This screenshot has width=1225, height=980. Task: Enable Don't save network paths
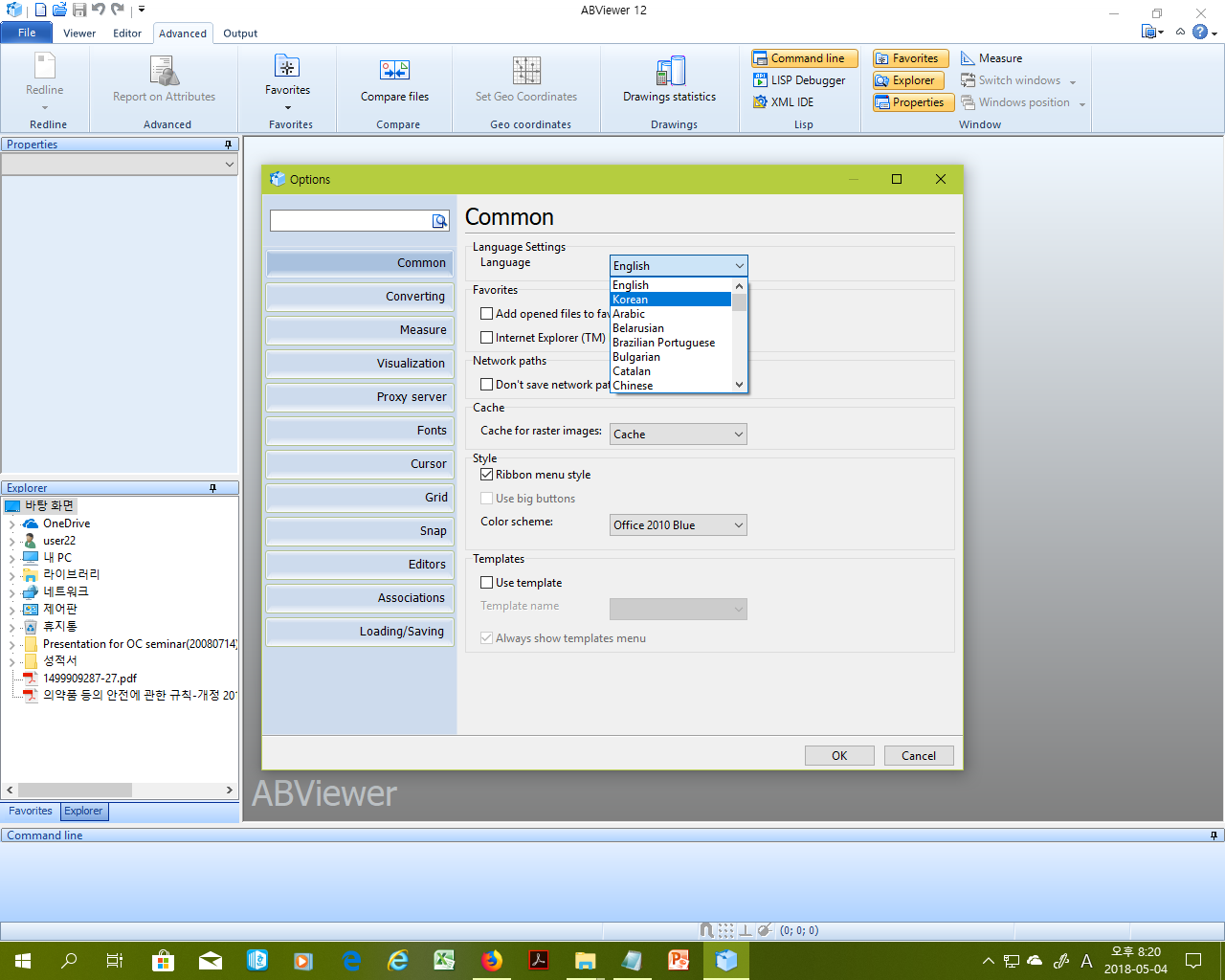coord(487,385)
